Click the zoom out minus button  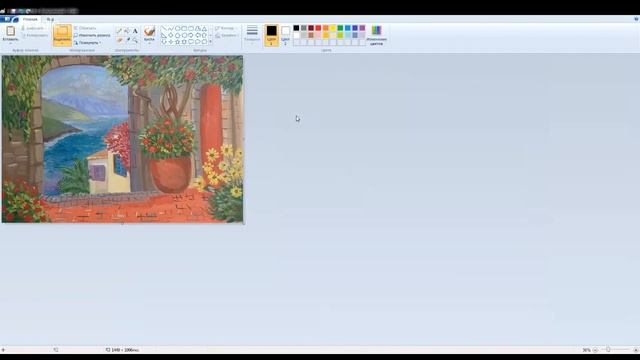(595, 350)
